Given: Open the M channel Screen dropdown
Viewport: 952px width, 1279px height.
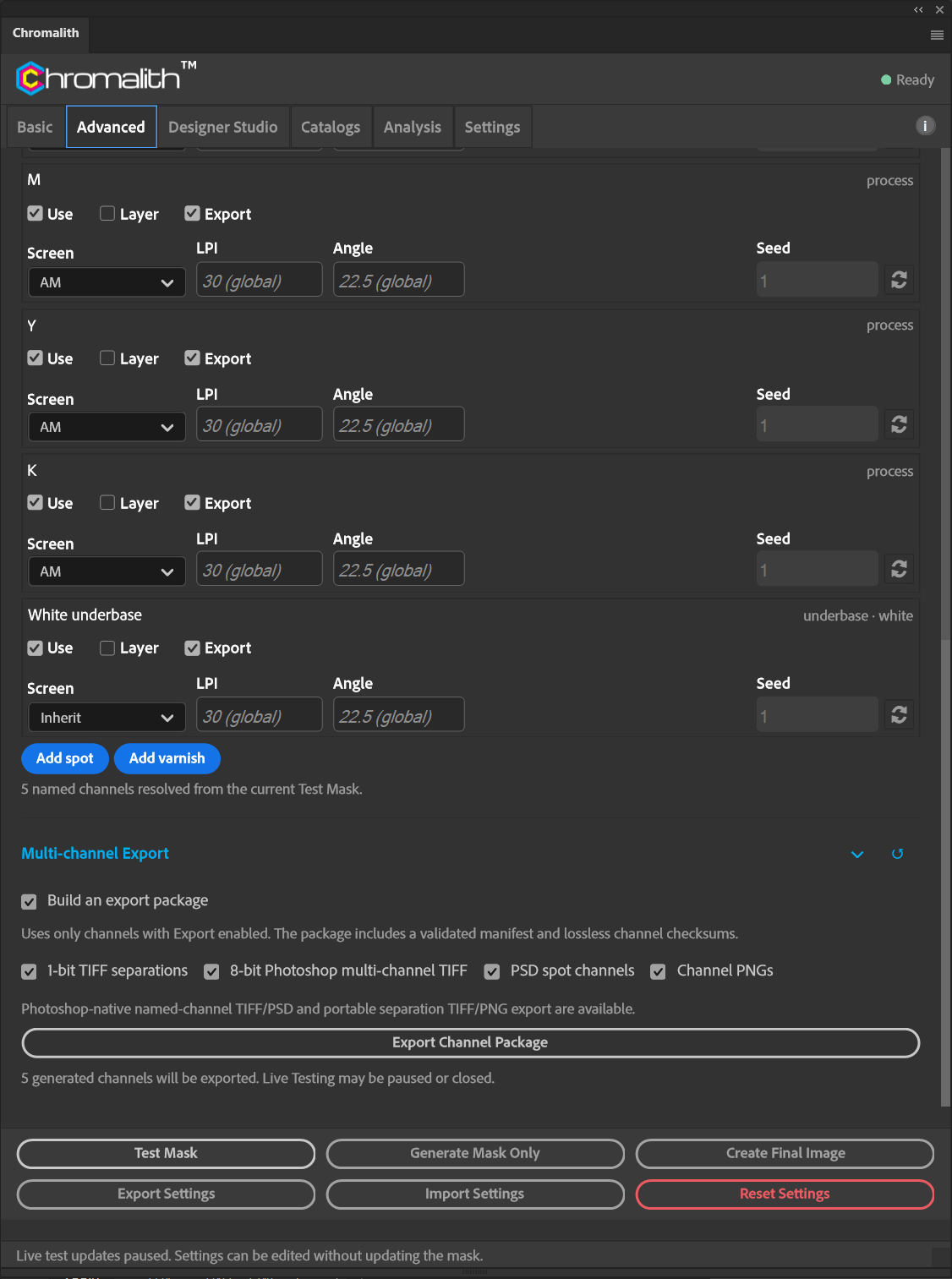Looking at the screenshot, I should pyautogui.click(x=107, y=282).
